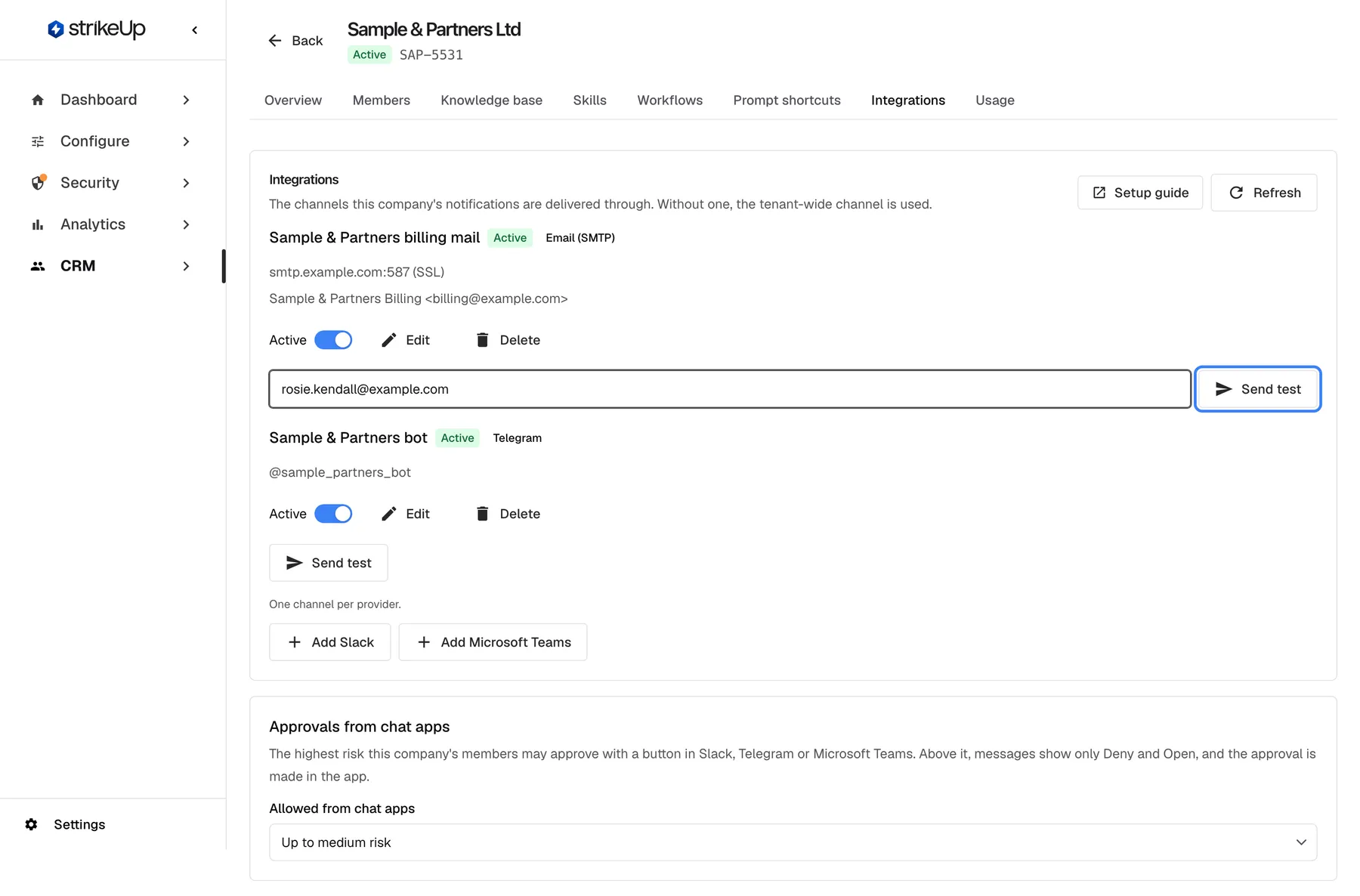Expand the Analytics menu chevron

point(186,224)
